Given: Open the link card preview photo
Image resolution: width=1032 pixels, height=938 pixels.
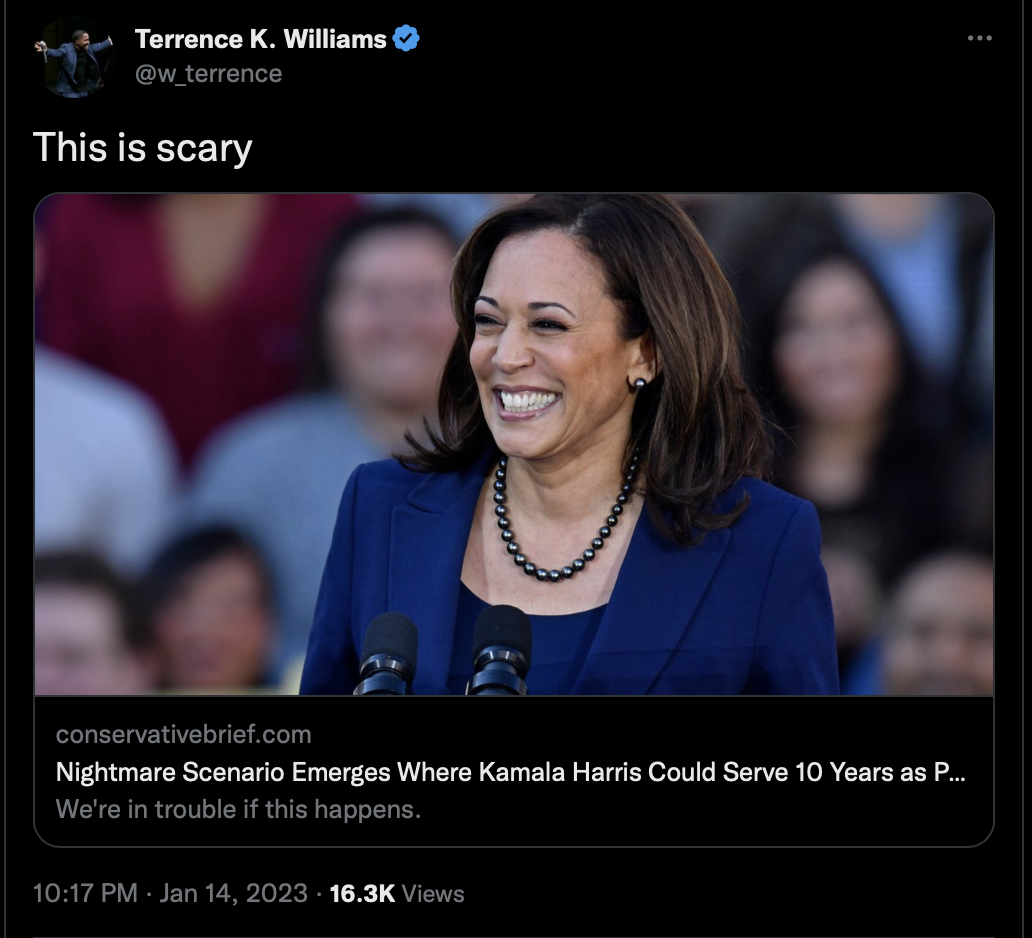Looking at the screenshot, I should click(513, 444).
